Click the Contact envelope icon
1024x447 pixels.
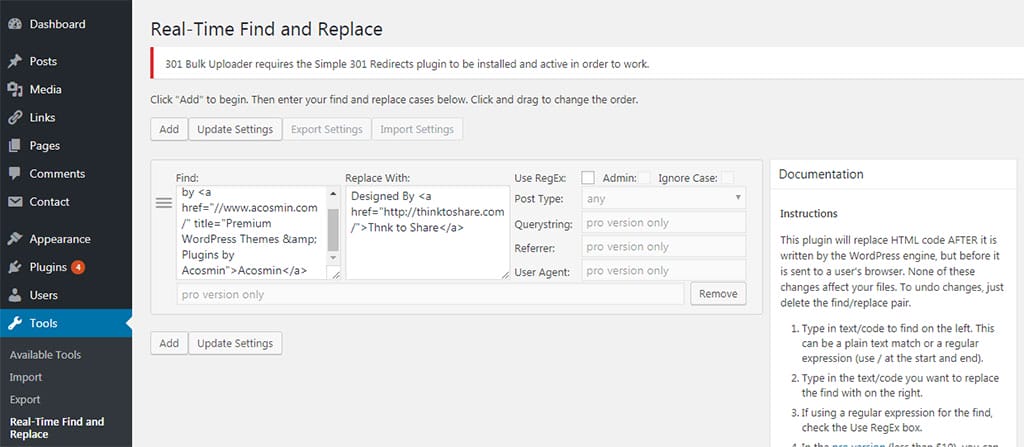point(15,202)
